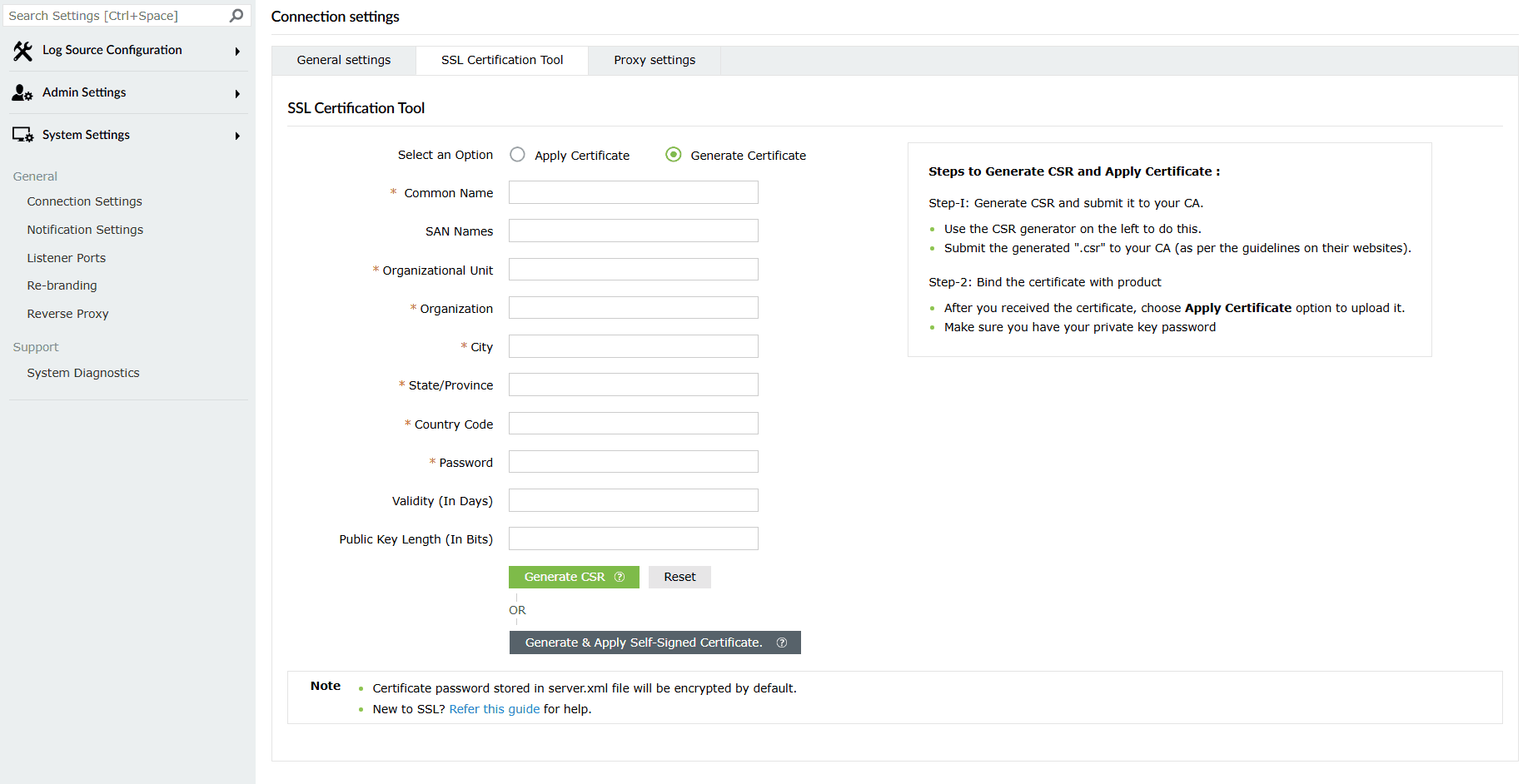Expand the System Settings submenu arrow
The width and height of the screenshot is (1533, 784).
237,136
